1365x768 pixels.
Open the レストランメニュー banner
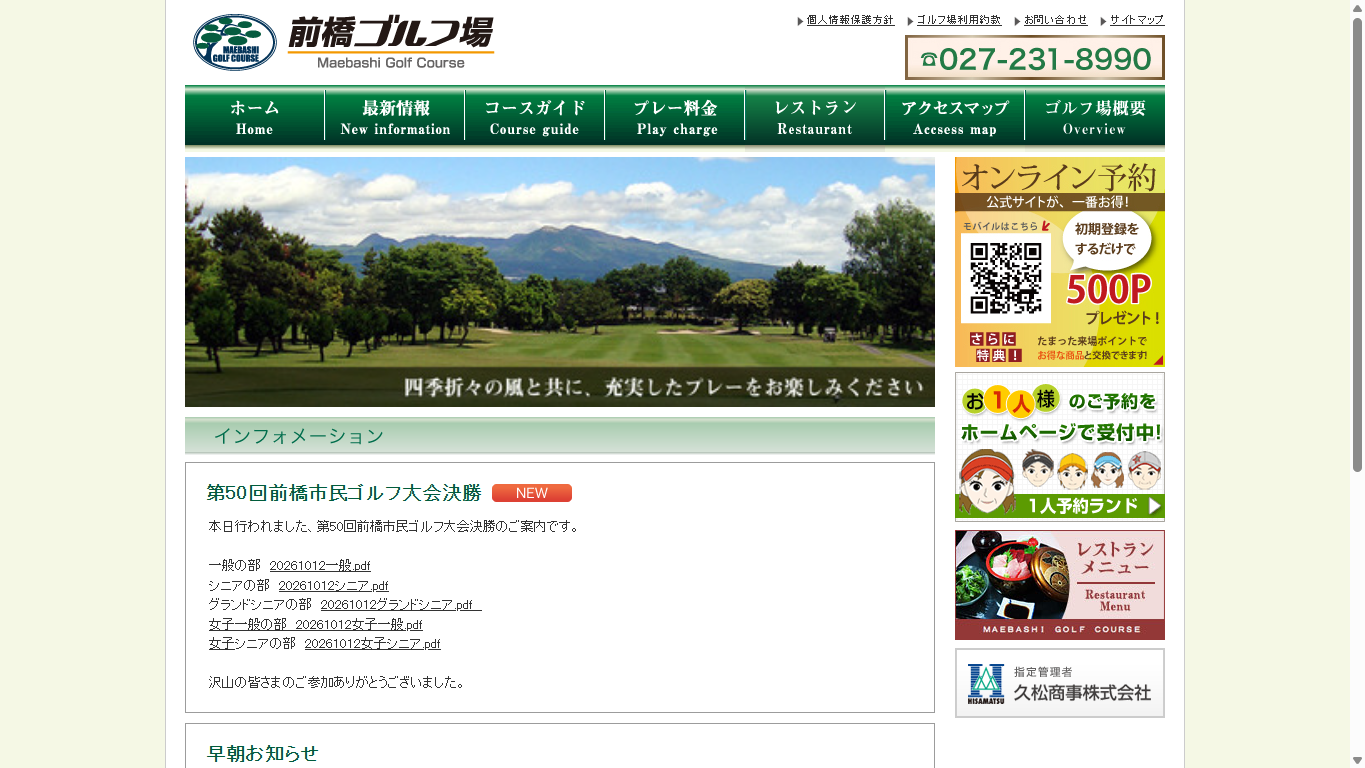click(1060, 585)
